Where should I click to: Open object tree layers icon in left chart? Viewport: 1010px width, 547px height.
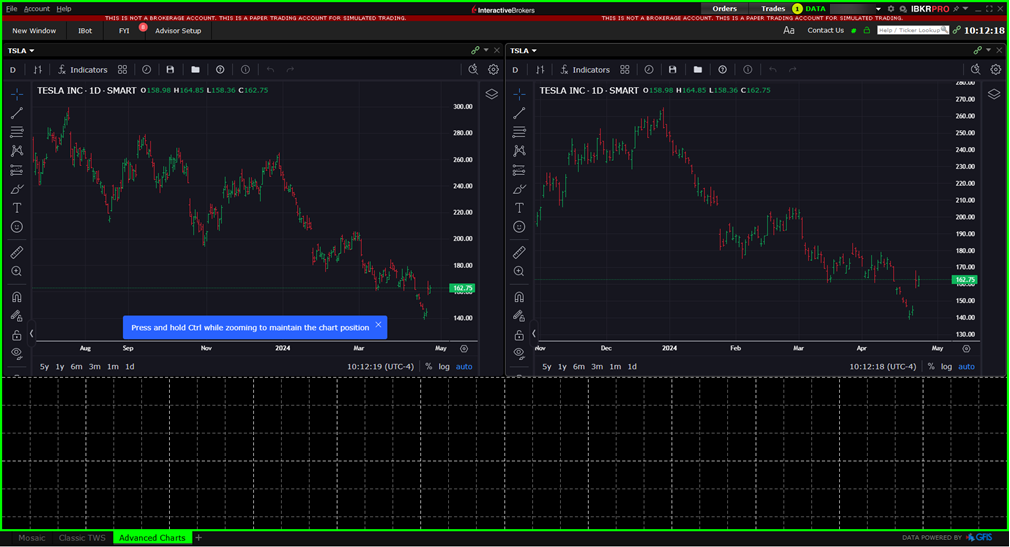click(491, 94)
